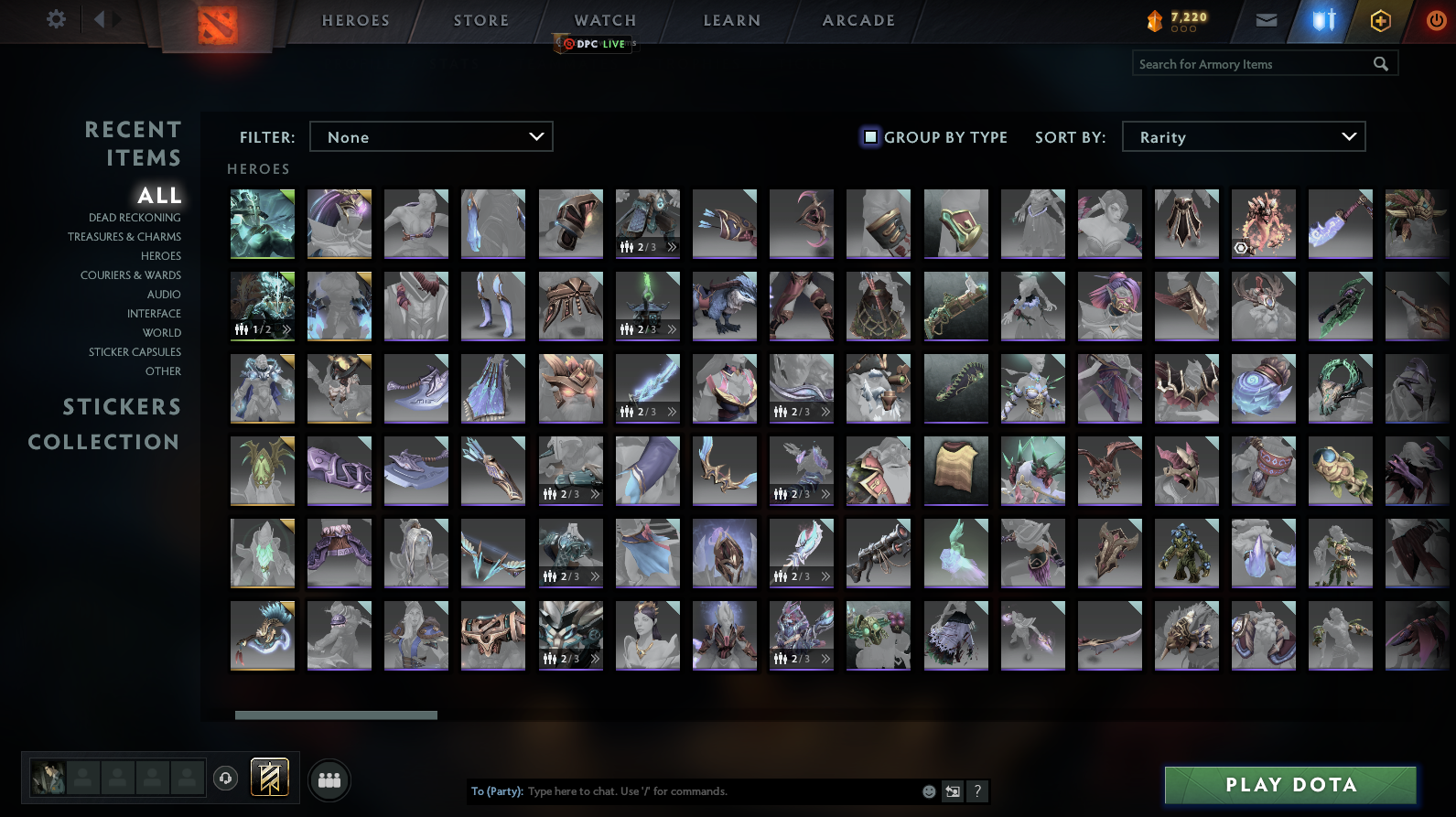Go to the Dota 2 home logo
This screenshot has width=1456, height=817.
tap(218, 25)
